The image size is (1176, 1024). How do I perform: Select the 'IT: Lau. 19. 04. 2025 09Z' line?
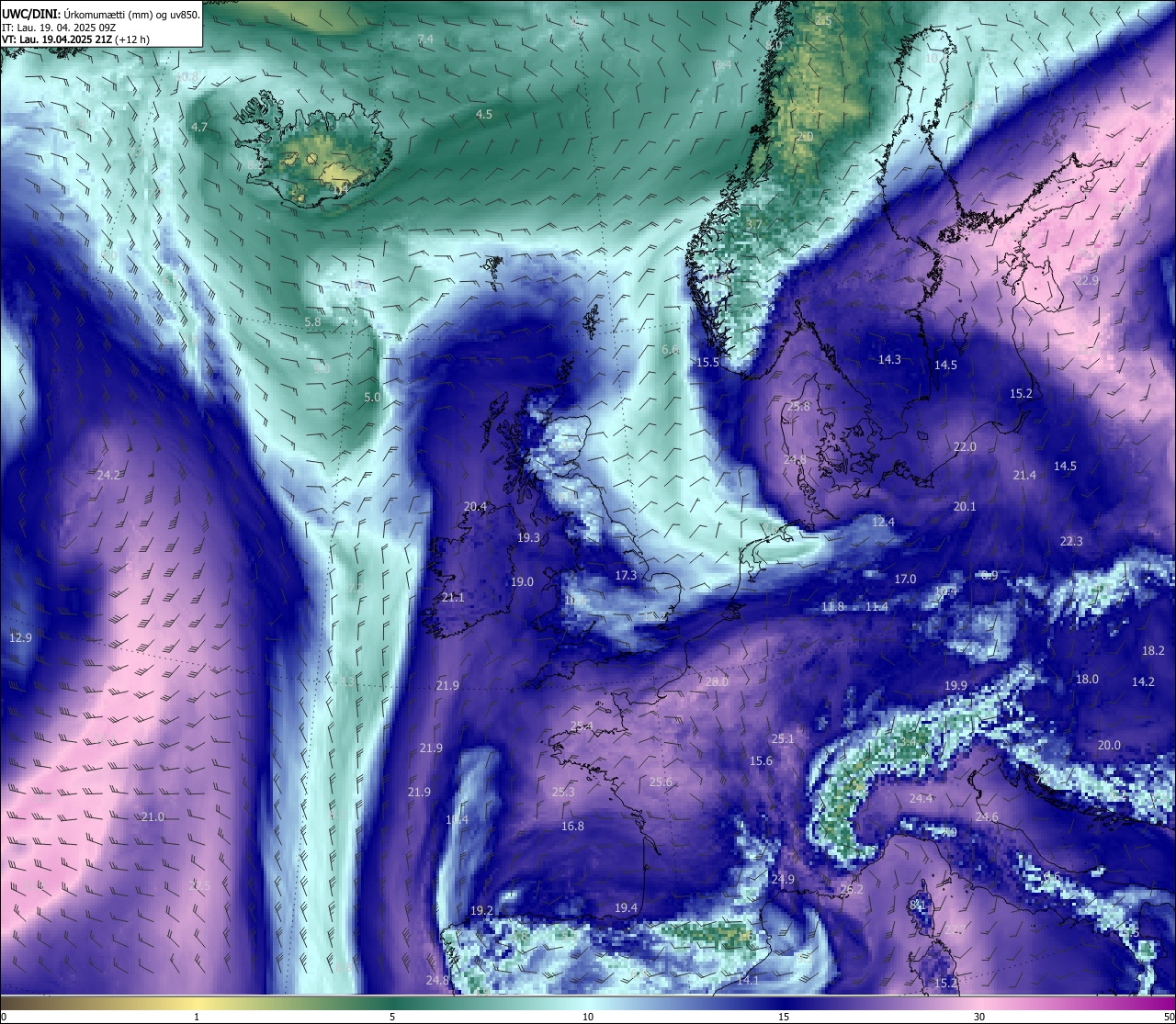[59, 28]
